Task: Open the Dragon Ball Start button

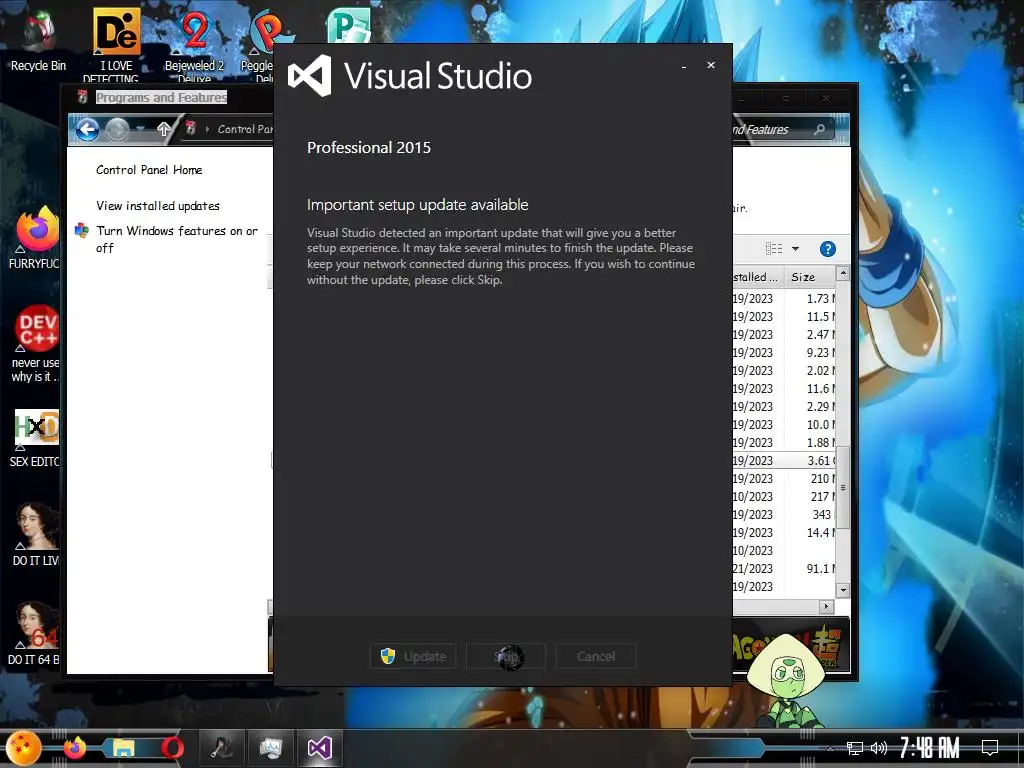Action: click(24, 748)
